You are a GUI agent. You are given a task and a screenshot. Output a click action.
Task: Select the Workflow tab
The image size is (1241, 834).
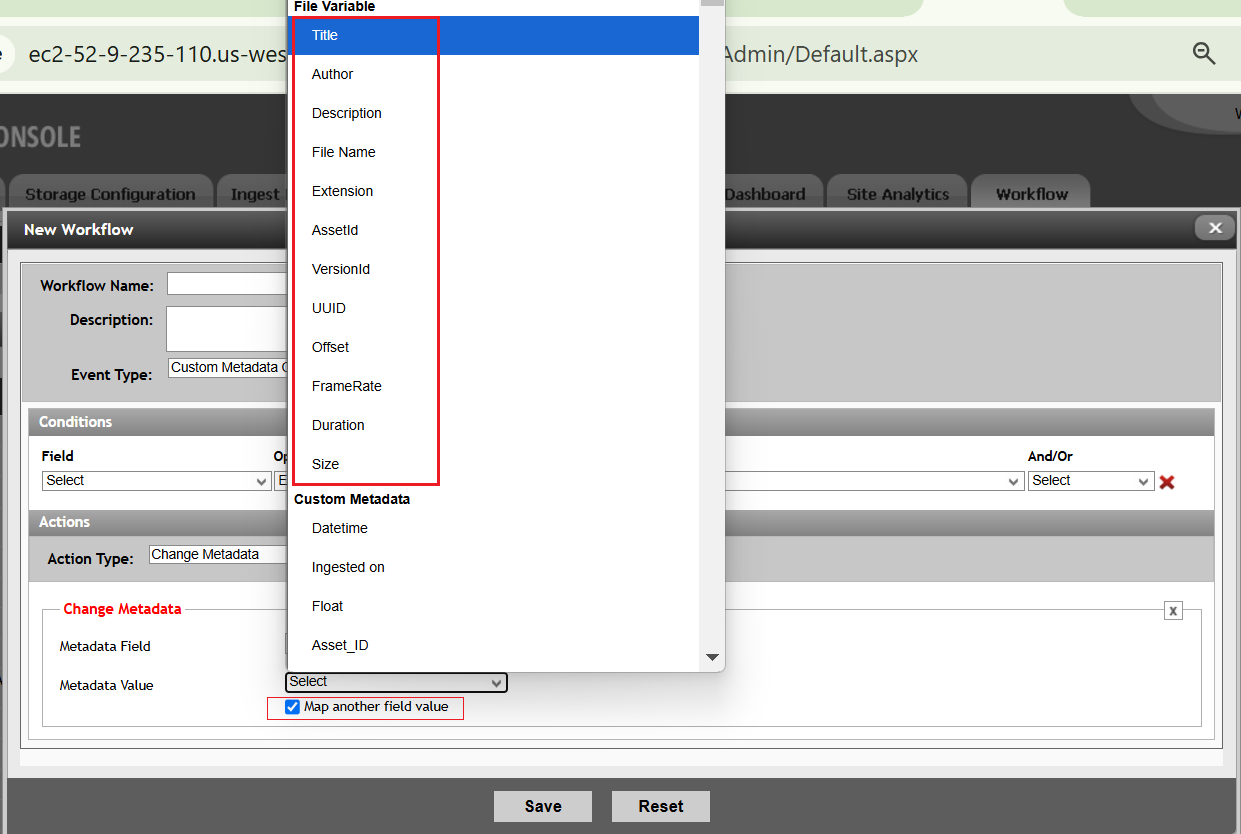pyautogui.click(x=1031, y=194)
